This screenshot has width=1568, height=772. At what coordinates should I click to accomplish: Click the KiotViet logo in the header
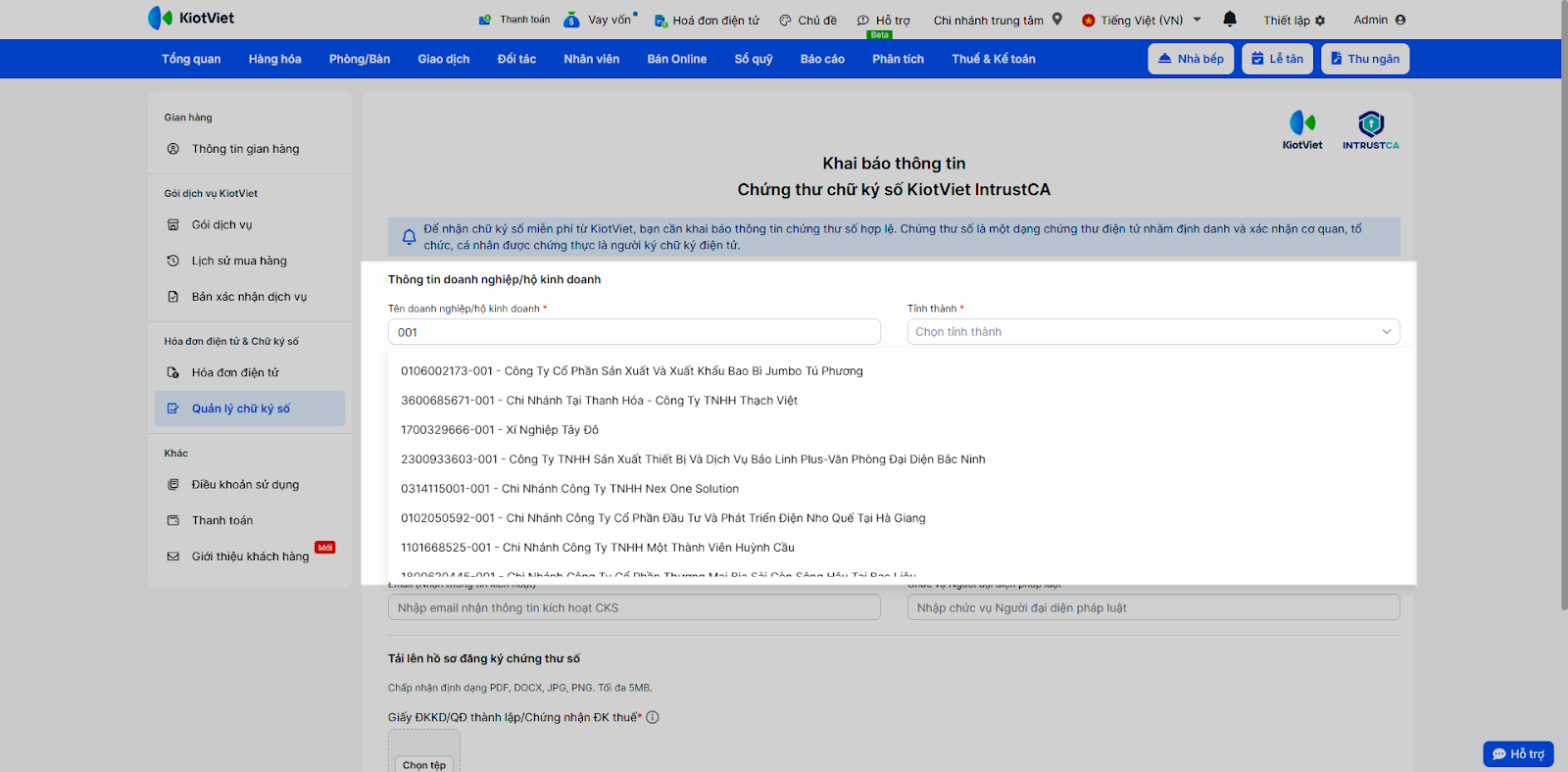click(x=191, y=18)
